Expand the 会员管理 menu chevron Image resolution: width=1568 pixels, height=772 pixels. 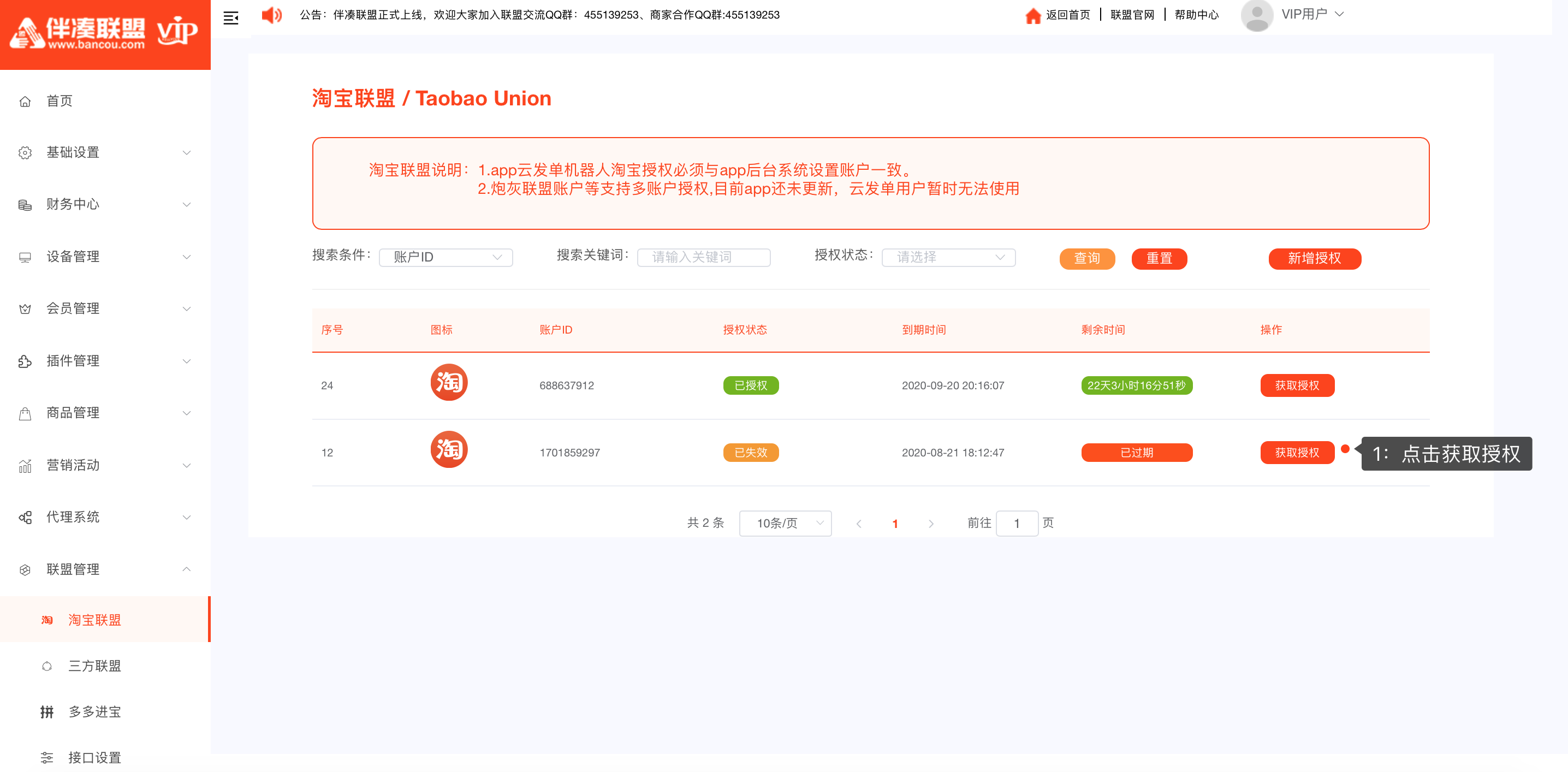187,308
